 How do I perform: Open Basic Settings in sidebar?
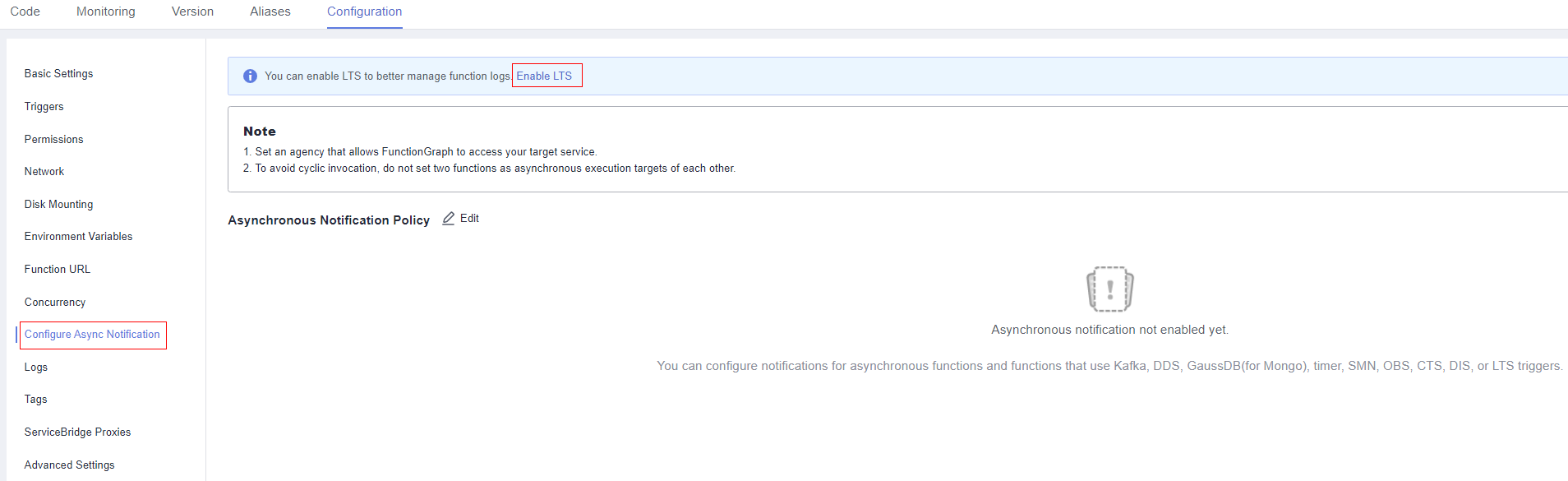(x=58, y=74)
